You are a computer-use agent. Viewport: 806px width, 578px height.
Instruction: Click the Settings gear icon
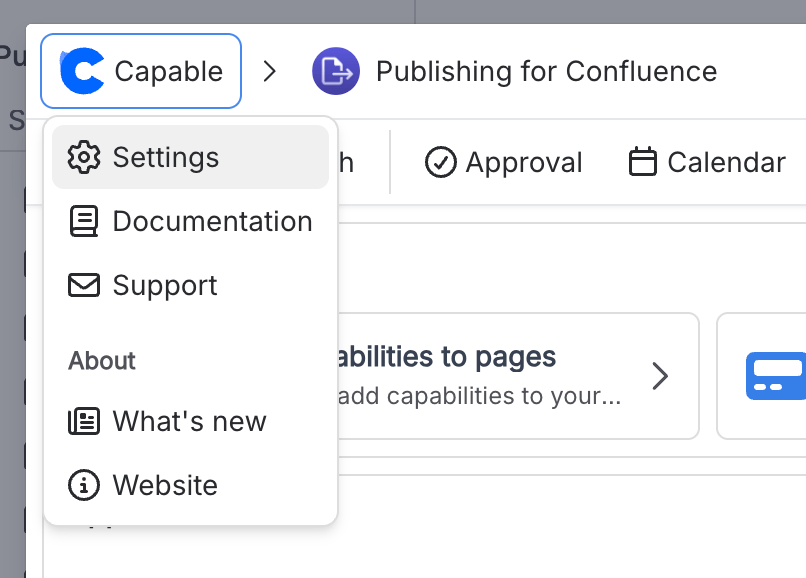point(84,157)
